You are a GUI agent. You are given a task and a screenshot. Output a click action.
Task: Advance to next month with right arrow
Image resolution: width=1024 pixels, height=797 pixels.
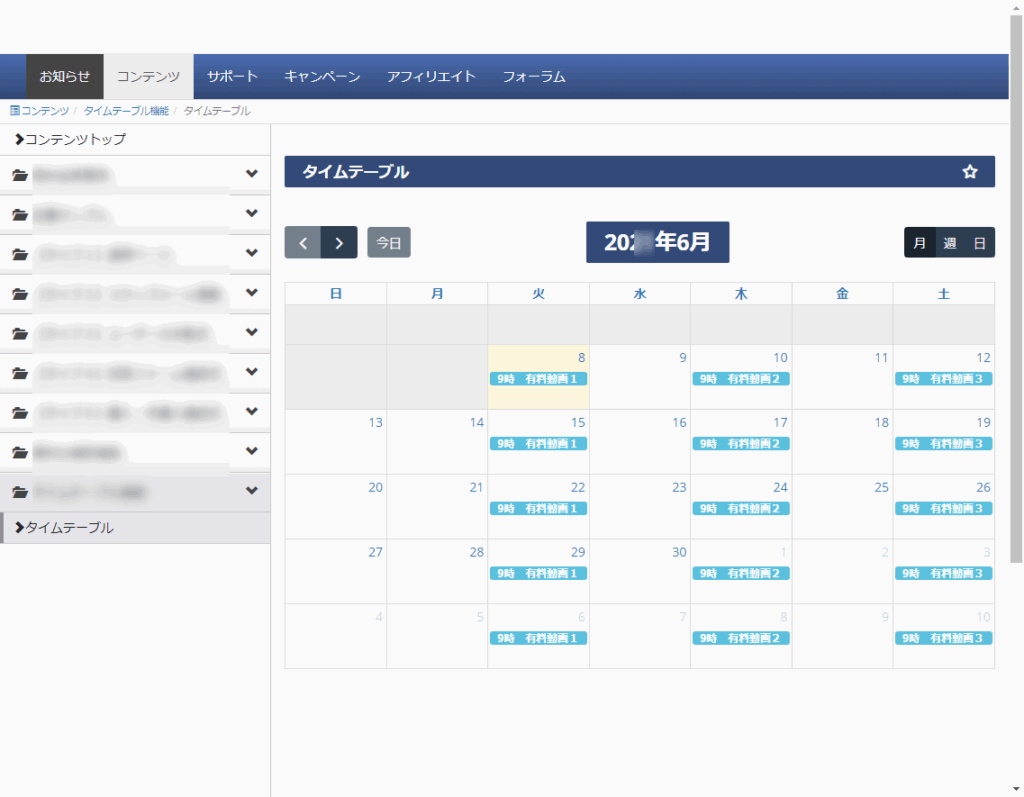(339, 242)
